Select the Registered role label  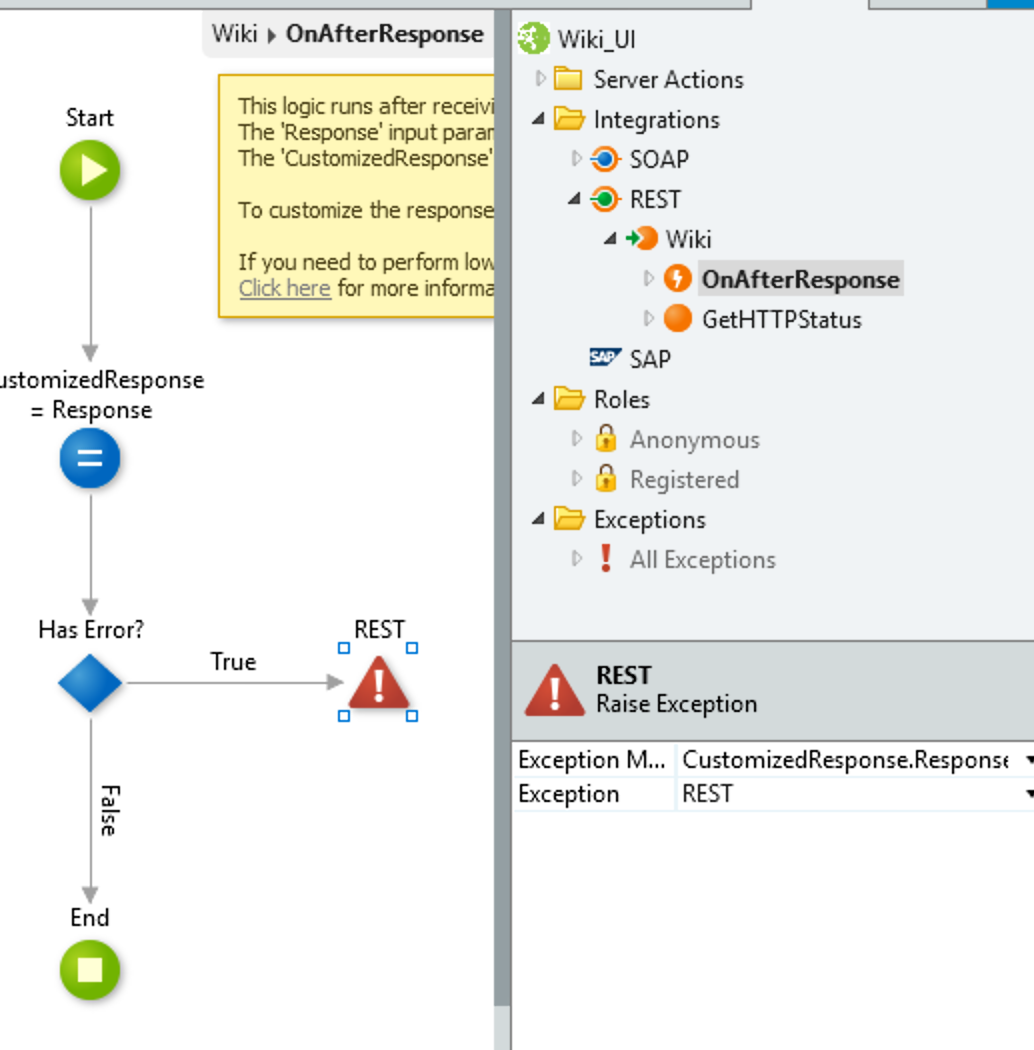pyautogui.click(x=684, y=479)
